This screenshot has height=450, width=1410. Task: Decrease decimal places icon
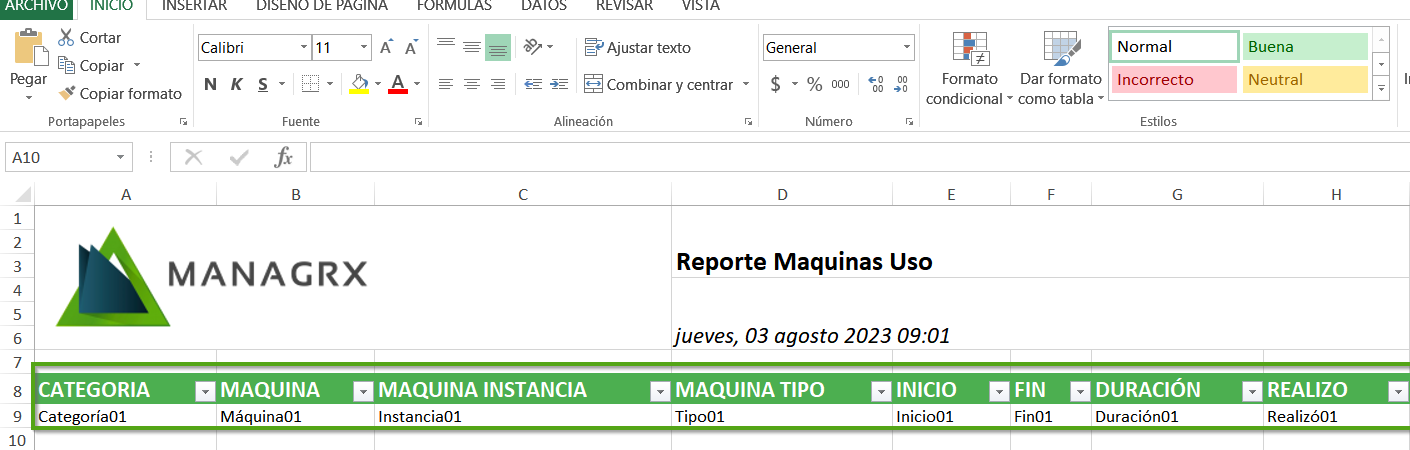[x=903, y=84]
